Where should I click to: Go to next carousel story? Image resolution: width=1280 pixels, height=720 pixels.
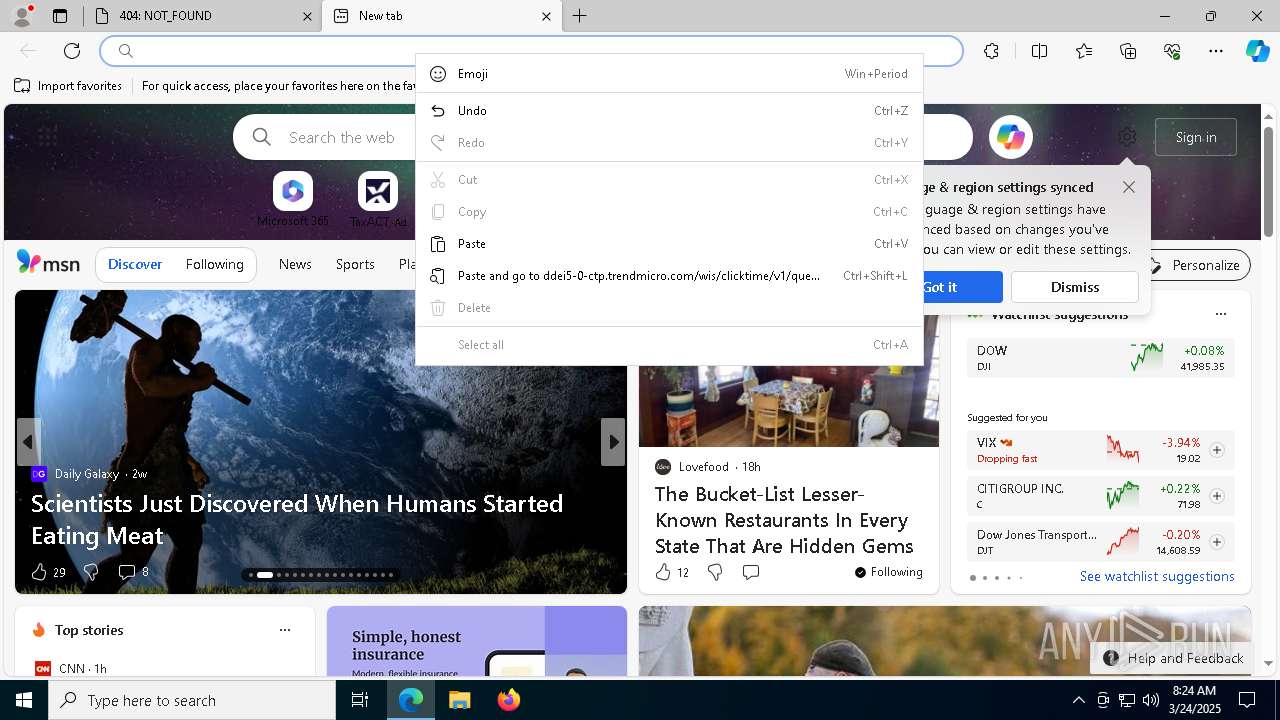coord(613,442)
